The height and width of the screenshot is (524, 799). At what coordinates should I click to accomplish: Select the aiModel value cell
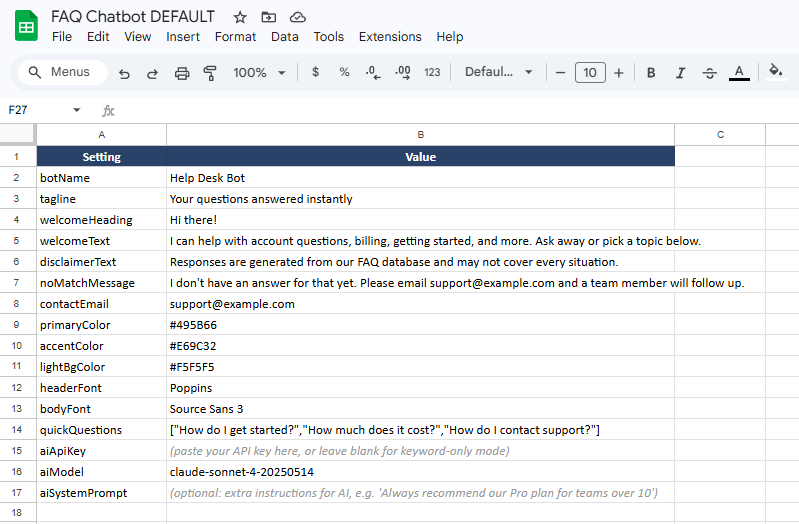click(420, 472)
